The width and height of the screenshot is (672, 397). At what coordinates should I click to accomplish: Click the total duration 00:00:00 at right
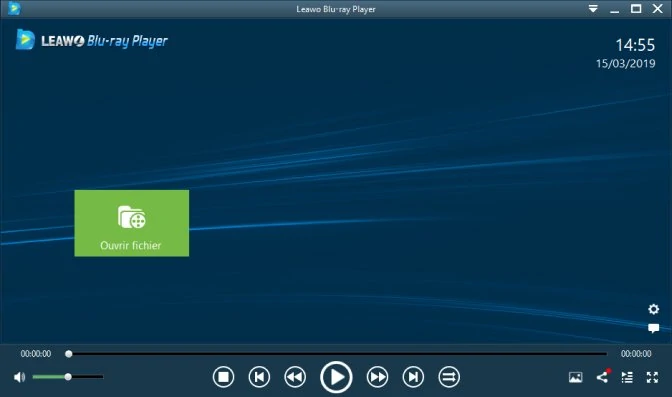coord(636,354)
